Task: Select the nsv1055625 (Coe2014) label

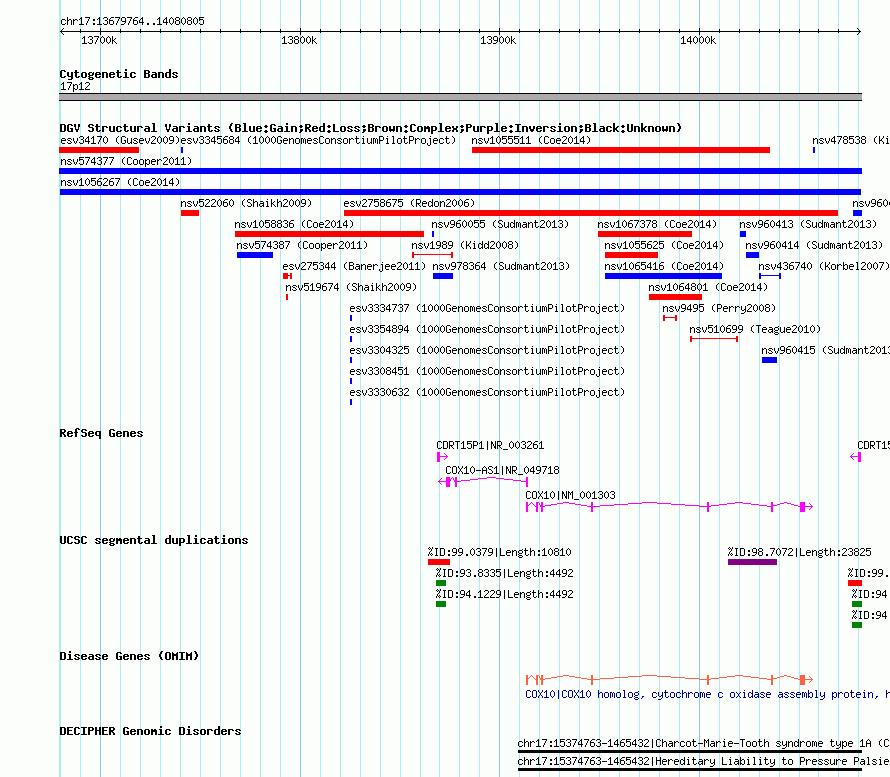Action: 664,245
